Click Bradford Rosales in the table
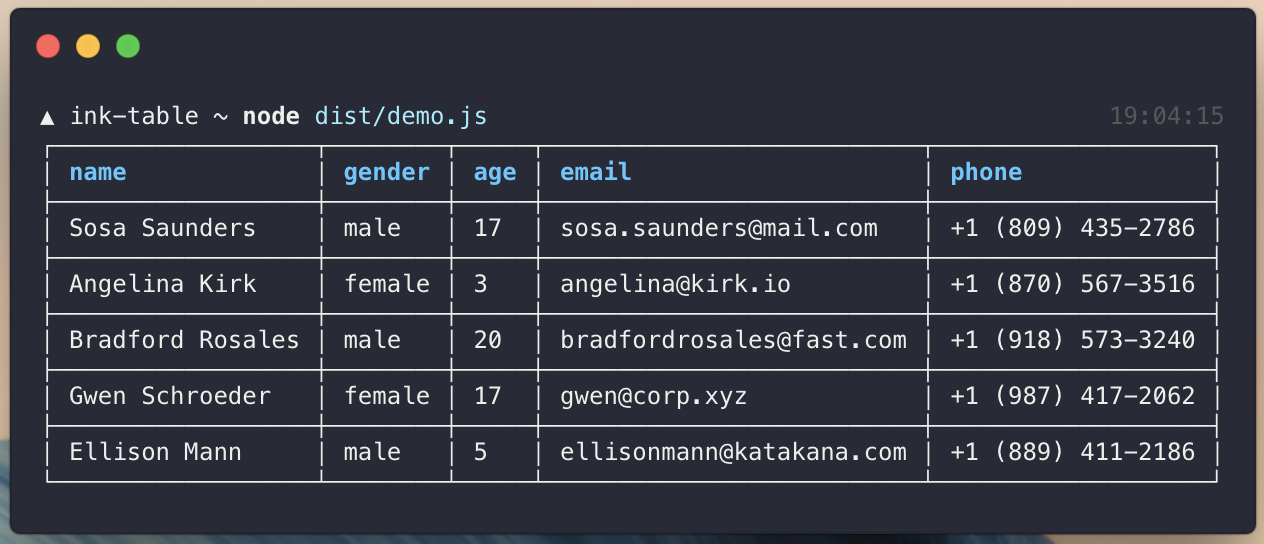The height and width of the screenshot is (544, 1264). [x=184, y=340]
